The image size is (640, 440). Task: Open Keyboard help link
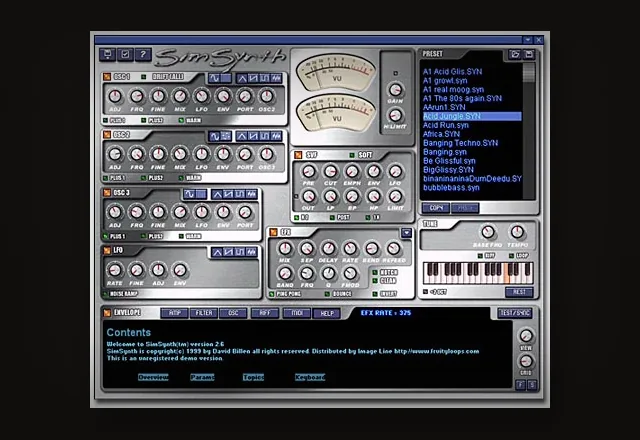310,377
